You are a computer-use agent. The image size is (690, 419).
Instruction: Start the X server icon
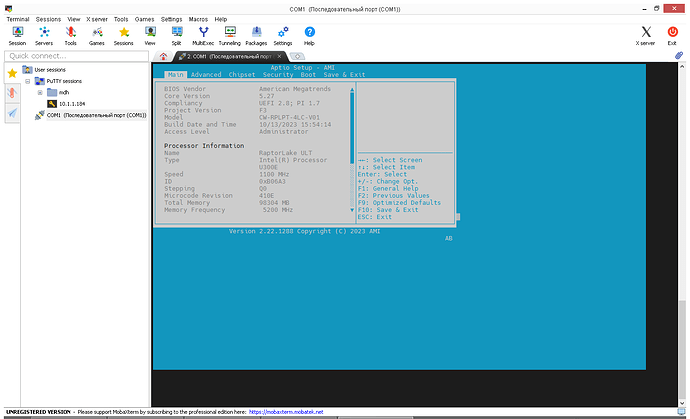pos(646,36)
